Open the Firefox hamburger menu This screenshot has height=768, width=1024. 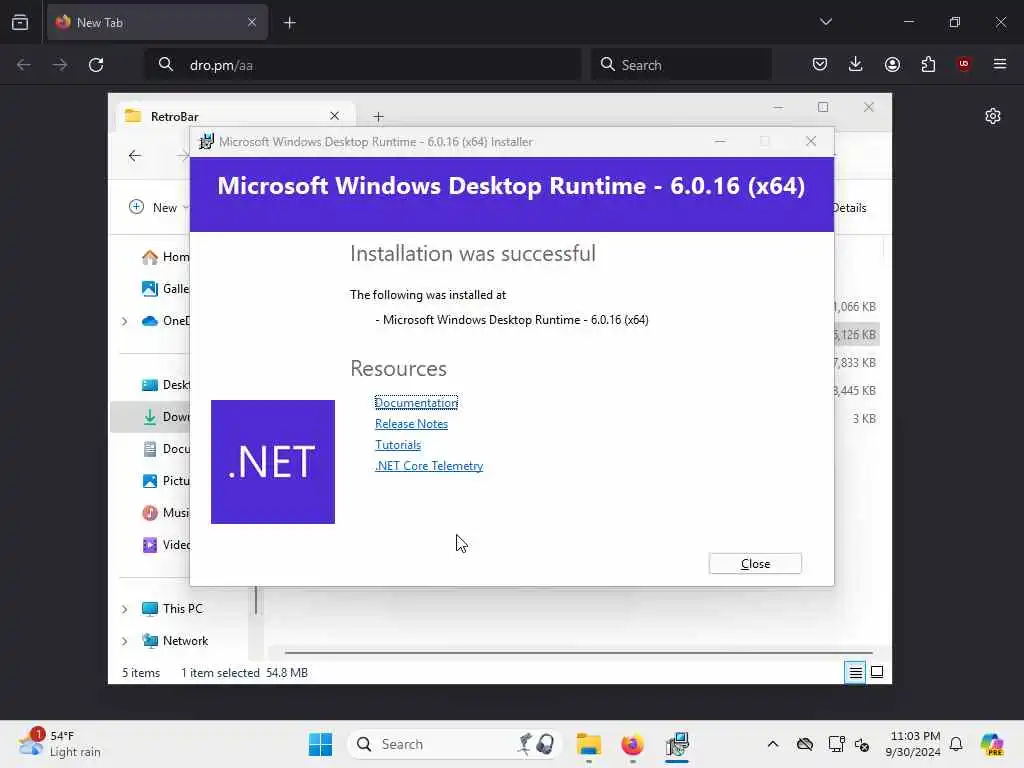[x=1000, y=64]
